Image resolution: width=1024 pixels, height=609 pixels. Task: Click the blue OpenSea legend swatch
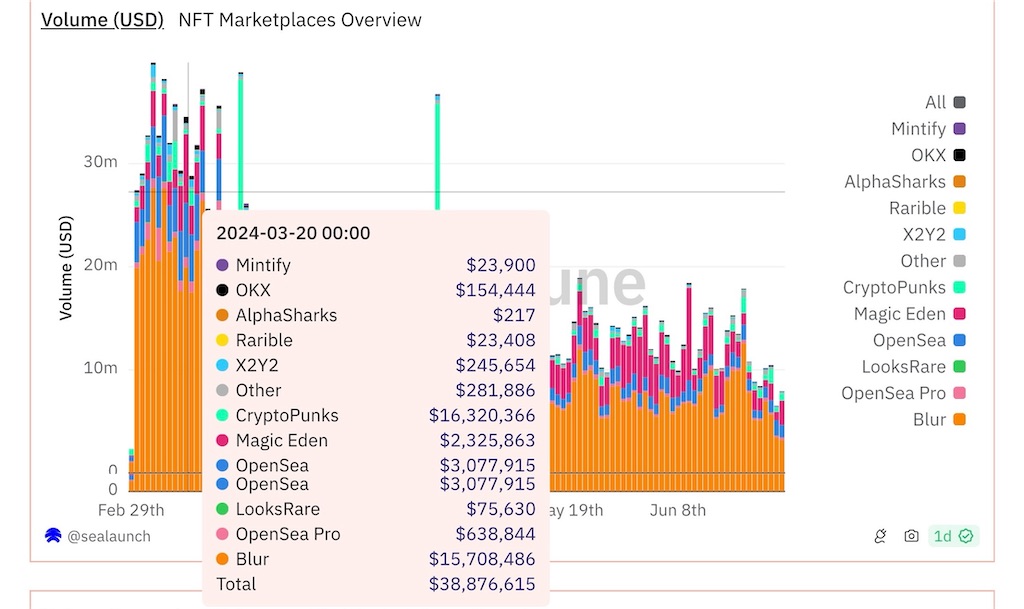click(959, 340)
